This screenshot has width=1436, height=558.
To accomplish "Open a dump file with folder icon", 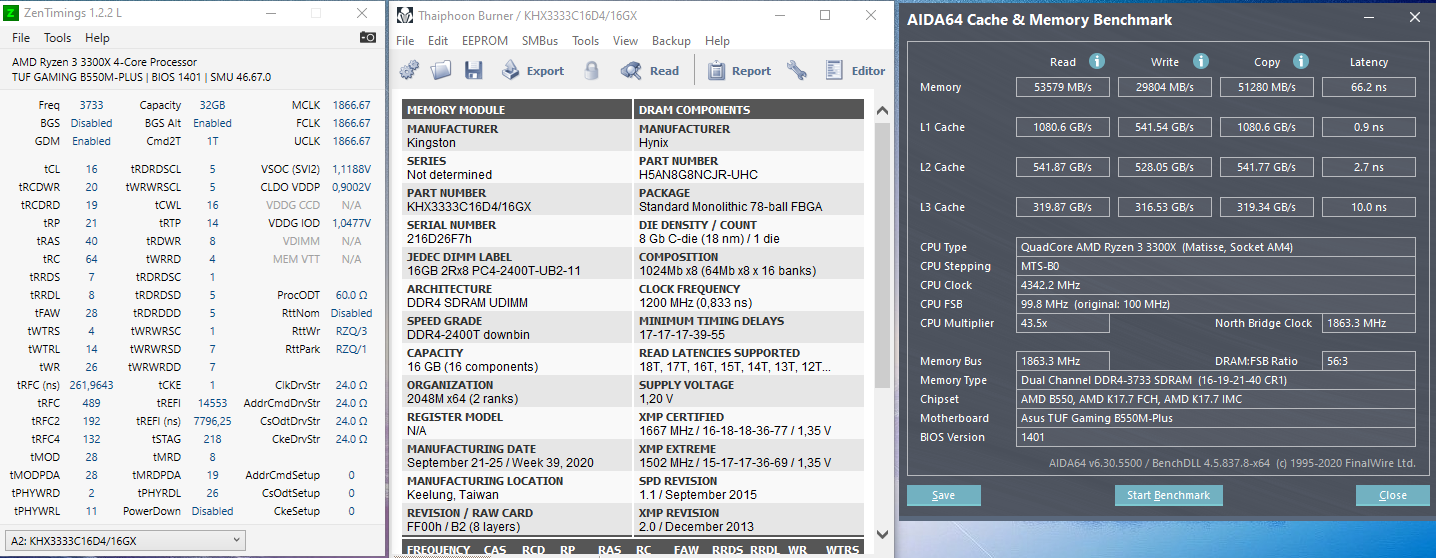I will (x=441, y=70).
